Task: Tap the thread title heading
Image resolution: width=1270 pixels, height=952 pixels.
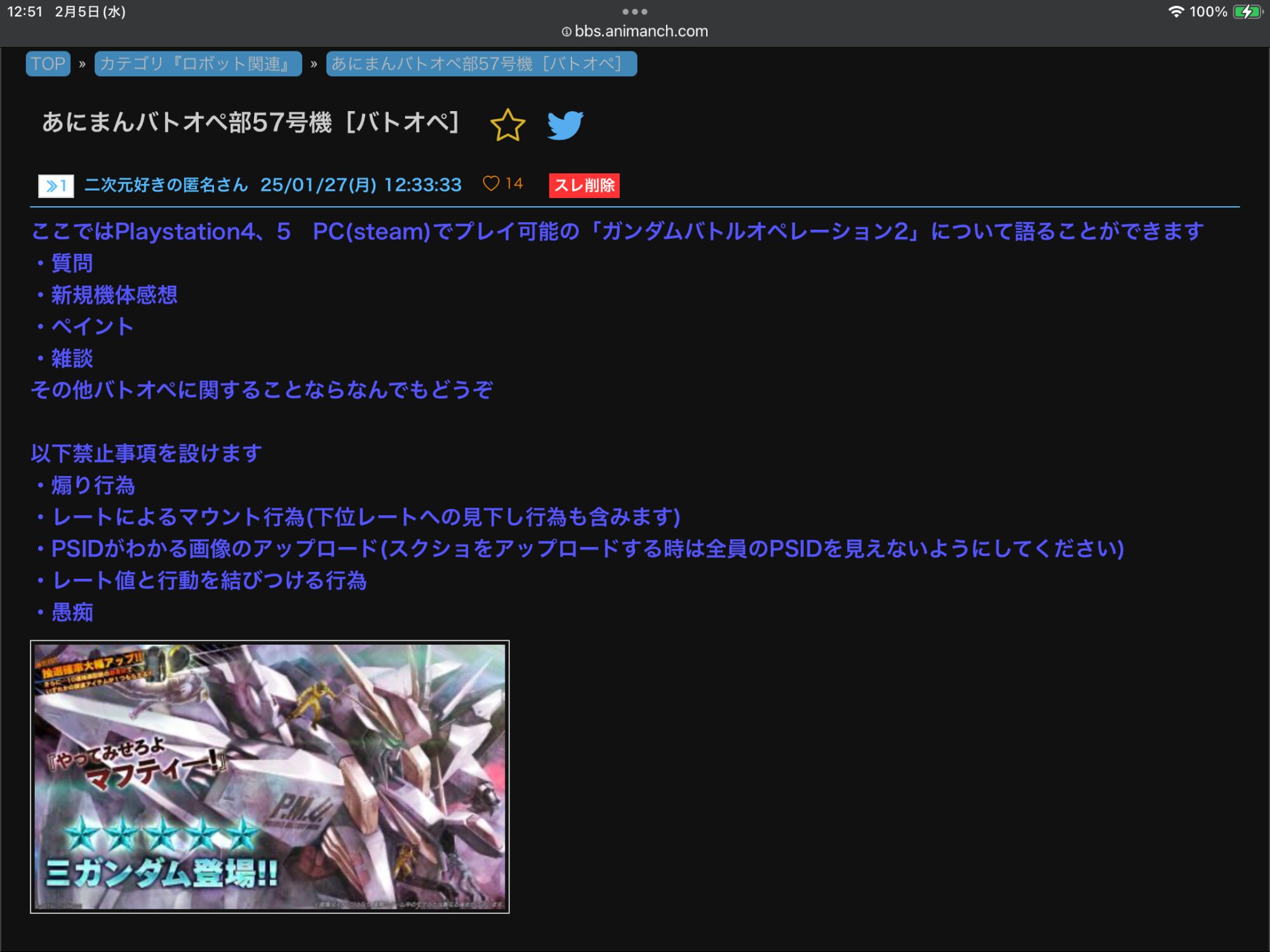Action: (x=251, y=122)
